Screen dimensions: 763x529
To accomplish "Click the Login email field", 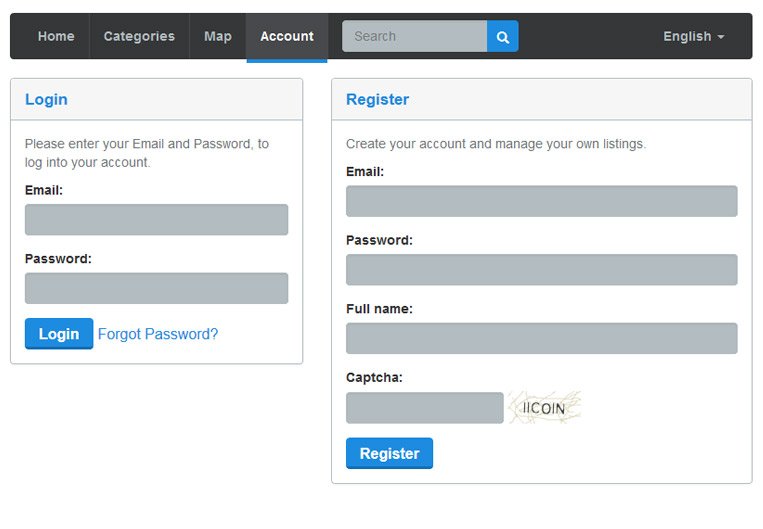I will [x=156, y=219].
